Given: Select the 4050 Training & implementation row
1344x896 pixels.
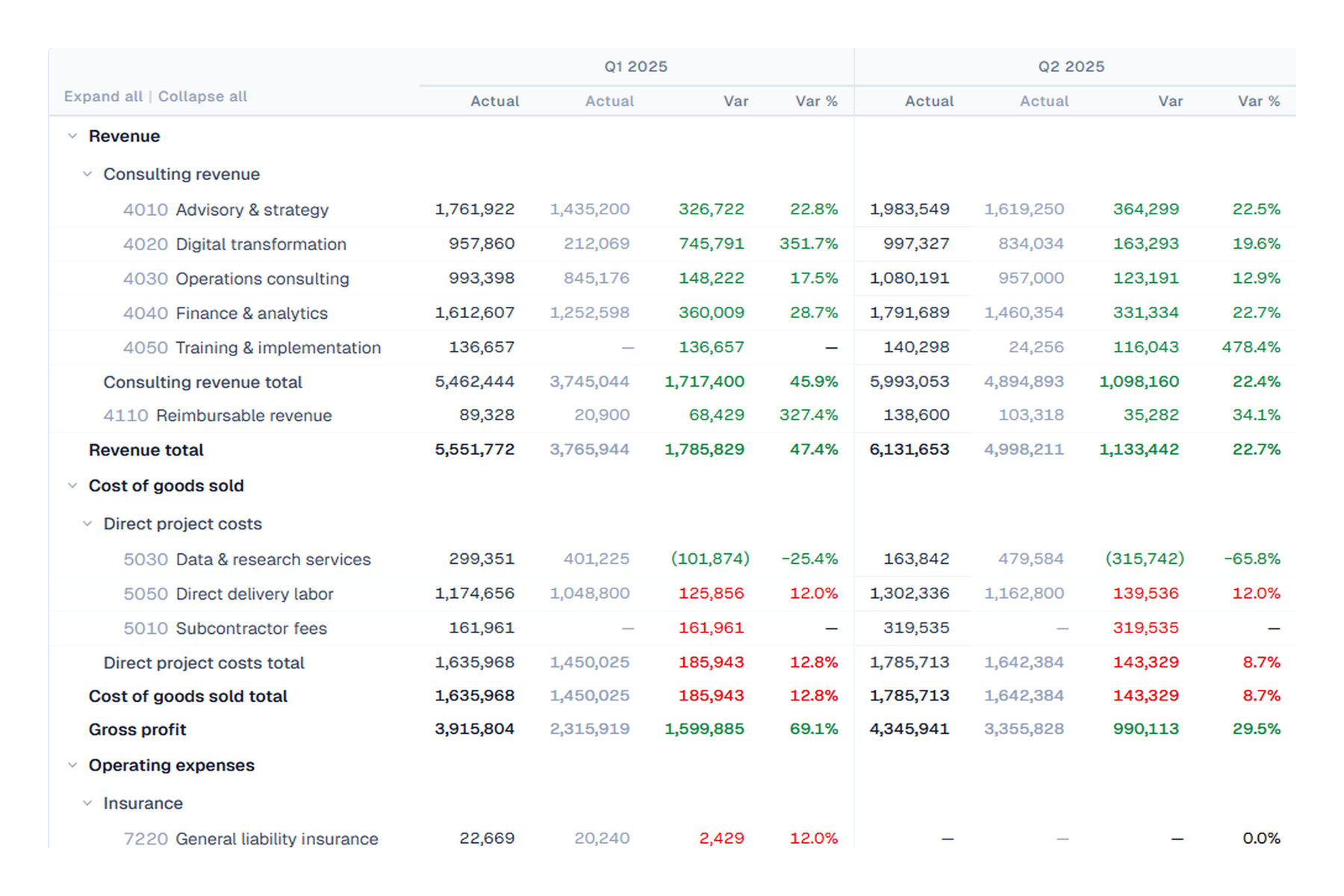Looking at the screenshot, I should (672, 347).
